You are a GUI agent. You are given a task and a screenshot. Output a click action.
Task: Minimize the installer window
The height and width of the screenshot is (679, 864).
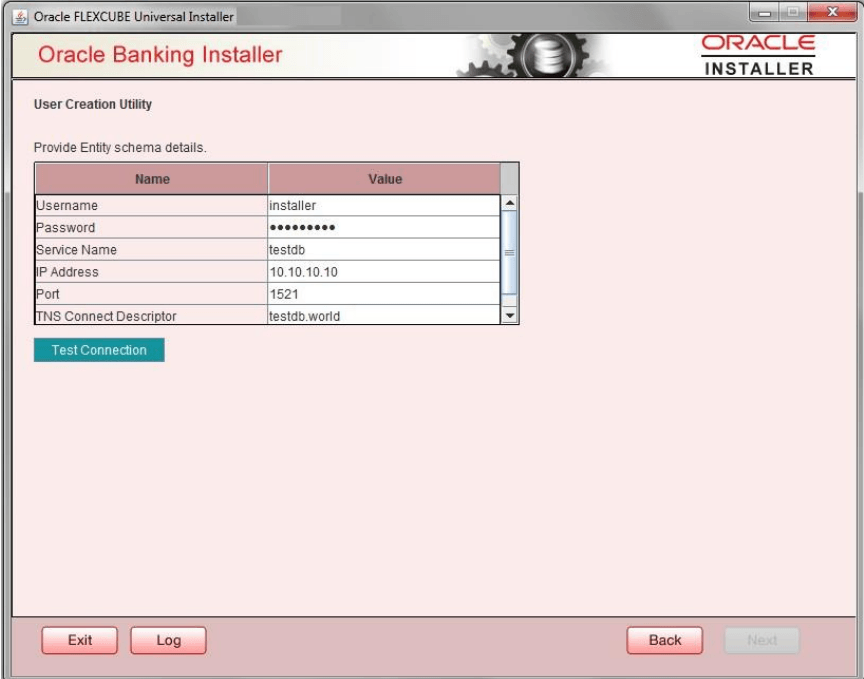tap(764, 12)
